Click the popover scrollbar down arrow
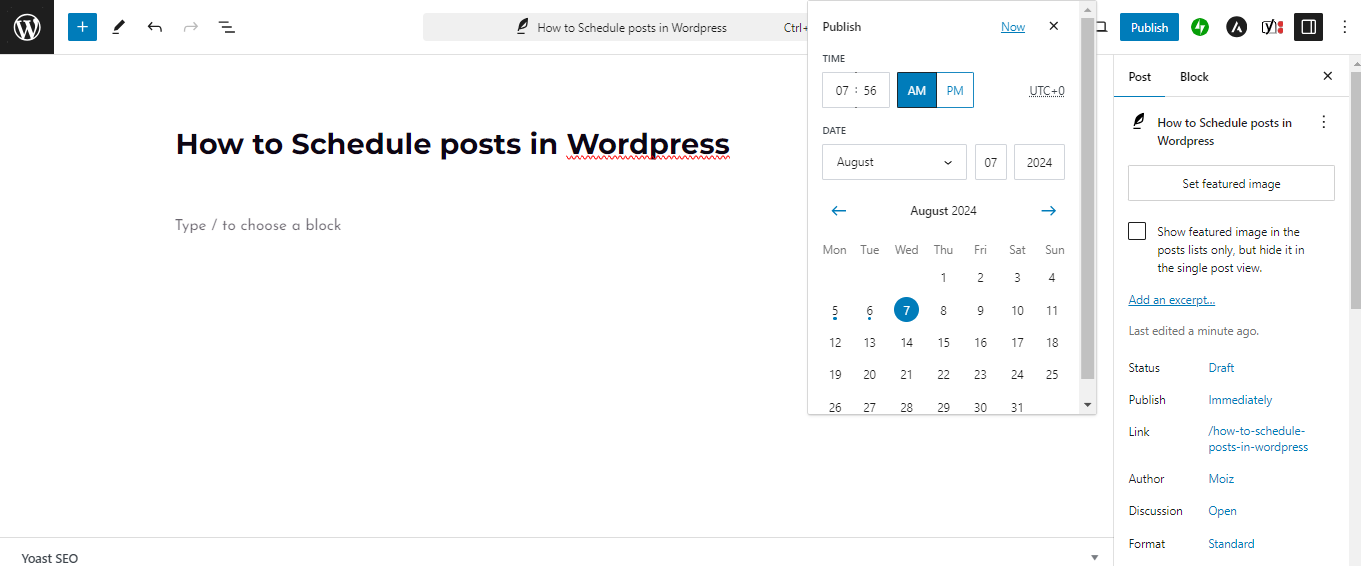Screen dimensions: 1361x566 [1088, 405]
